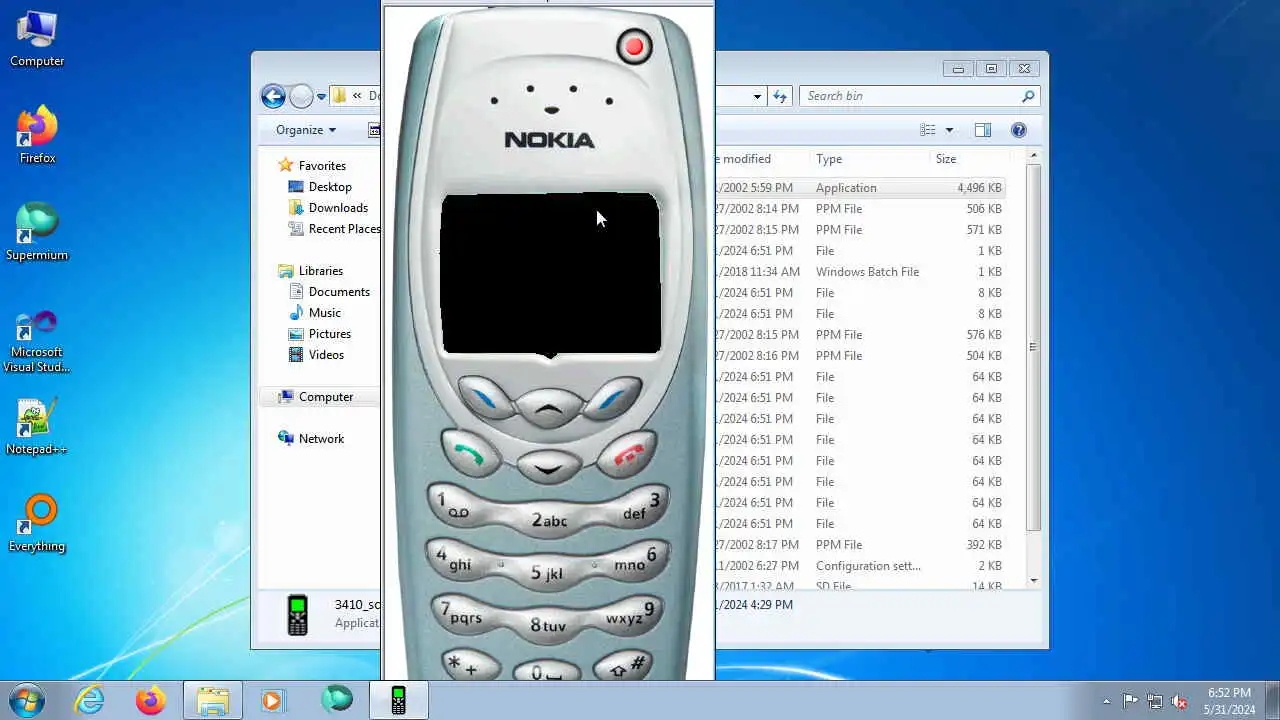
Task: Launch Internet Explorer from taskbar
Action: (x=89, y=700)
